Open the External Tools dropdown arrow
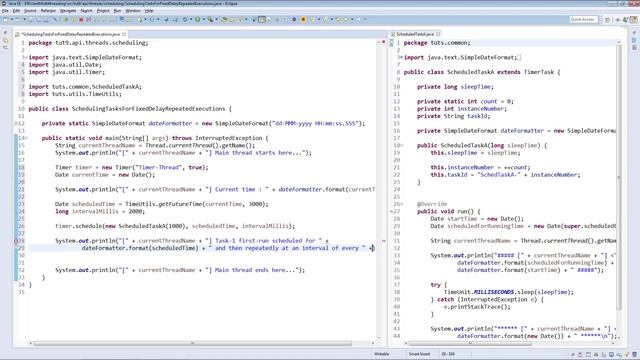This screenshot has width=640, height=360. coord(216,19)
